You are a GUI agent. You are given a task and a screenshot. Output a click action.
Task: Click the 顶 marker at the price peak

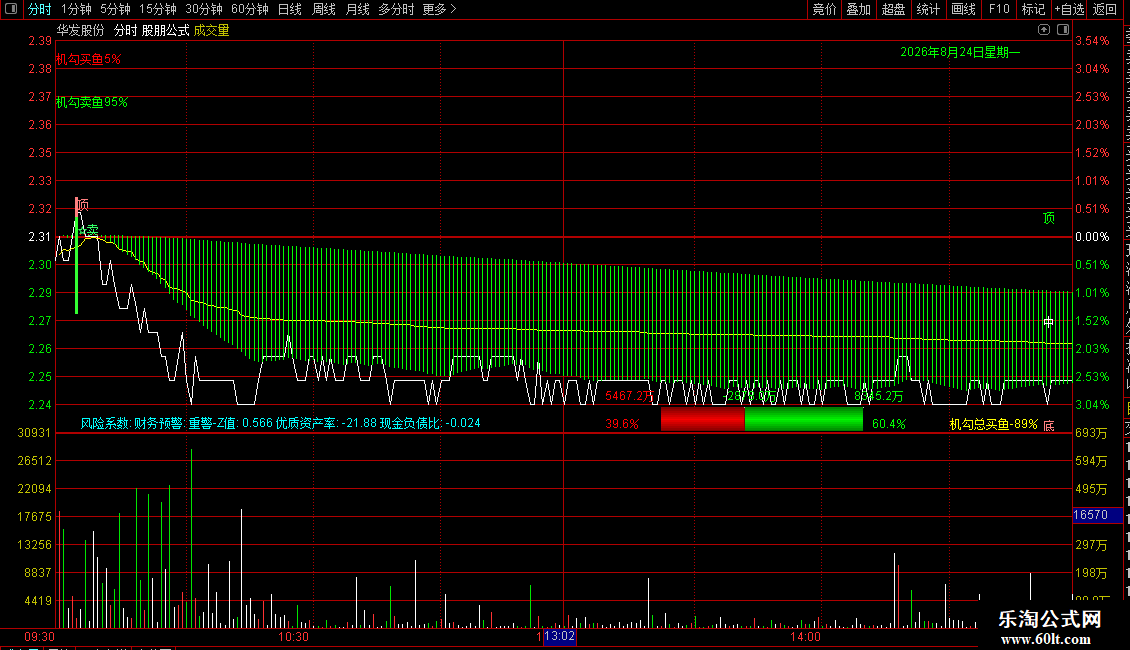coord(83,205)
